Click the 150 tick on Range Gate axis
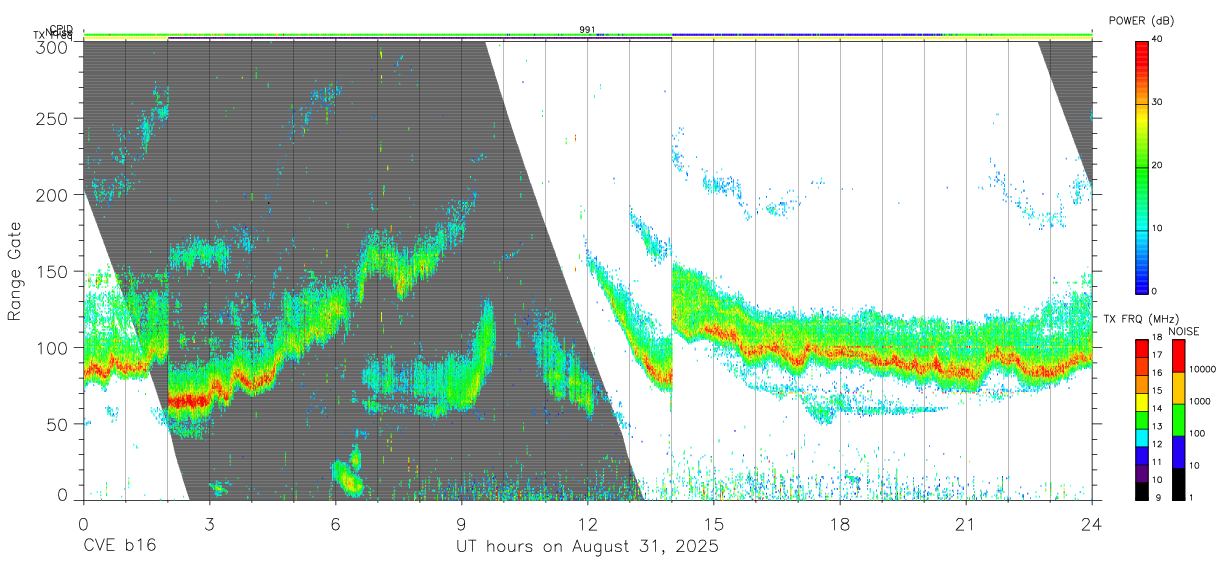The width and height of the screenshot is (1228, 567). [x=51, y=271]
